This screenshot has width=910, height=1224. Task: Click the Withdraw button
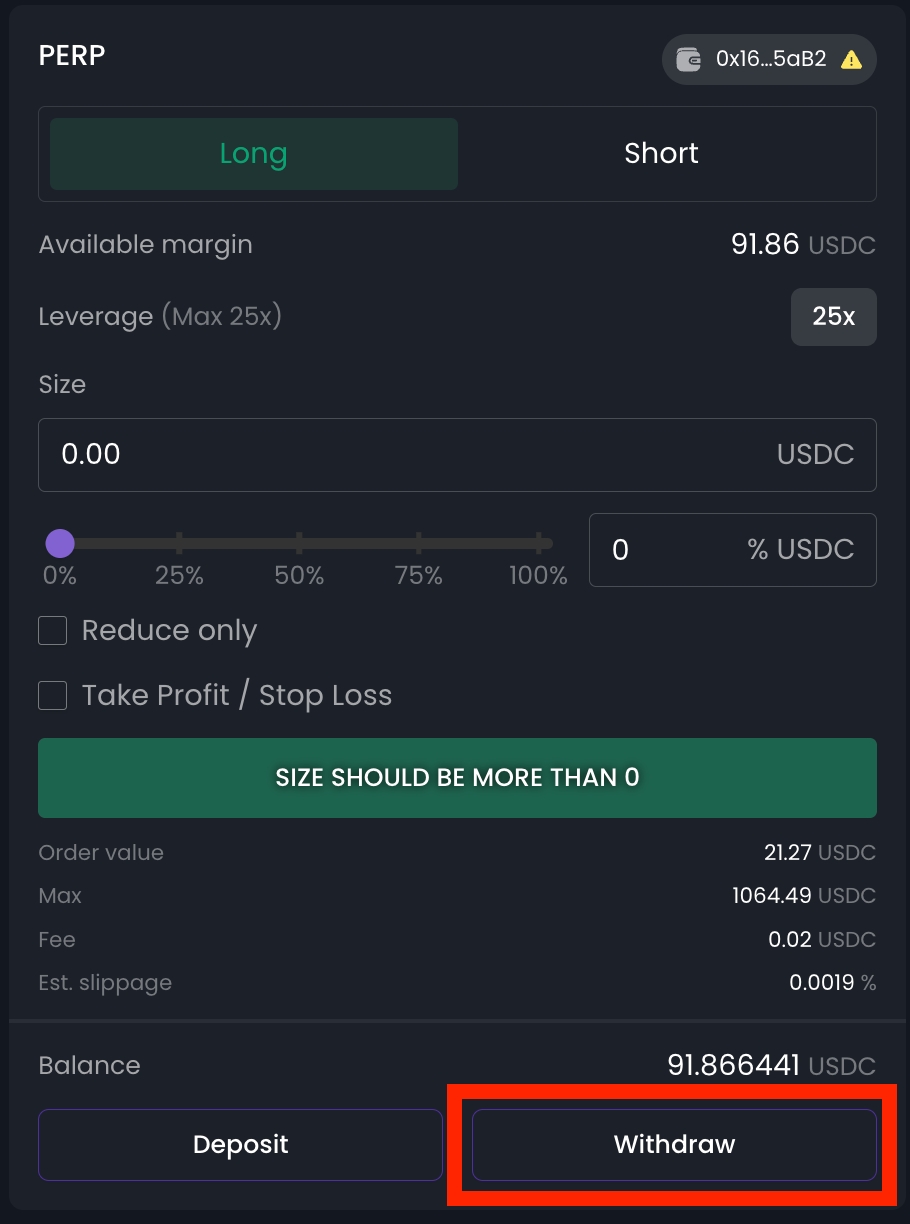coord(674,1144)
